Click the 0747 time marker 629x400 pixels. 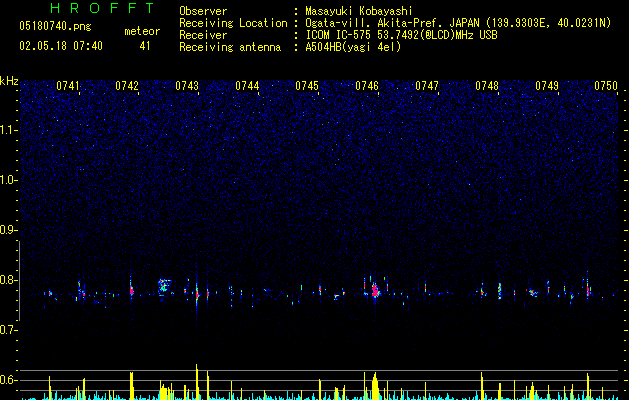point(427,86)
